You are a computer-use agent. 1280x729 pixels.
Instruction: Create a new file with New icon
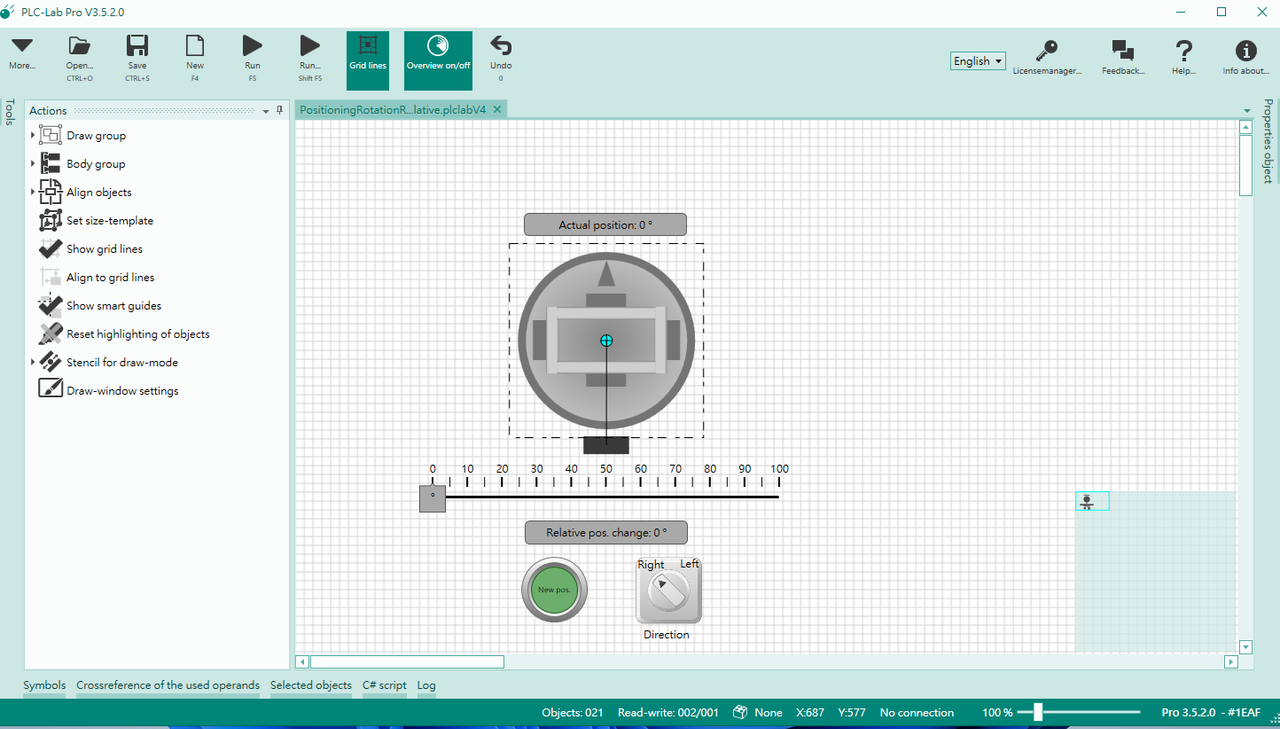pyautogui.click(x=195, y=46)
